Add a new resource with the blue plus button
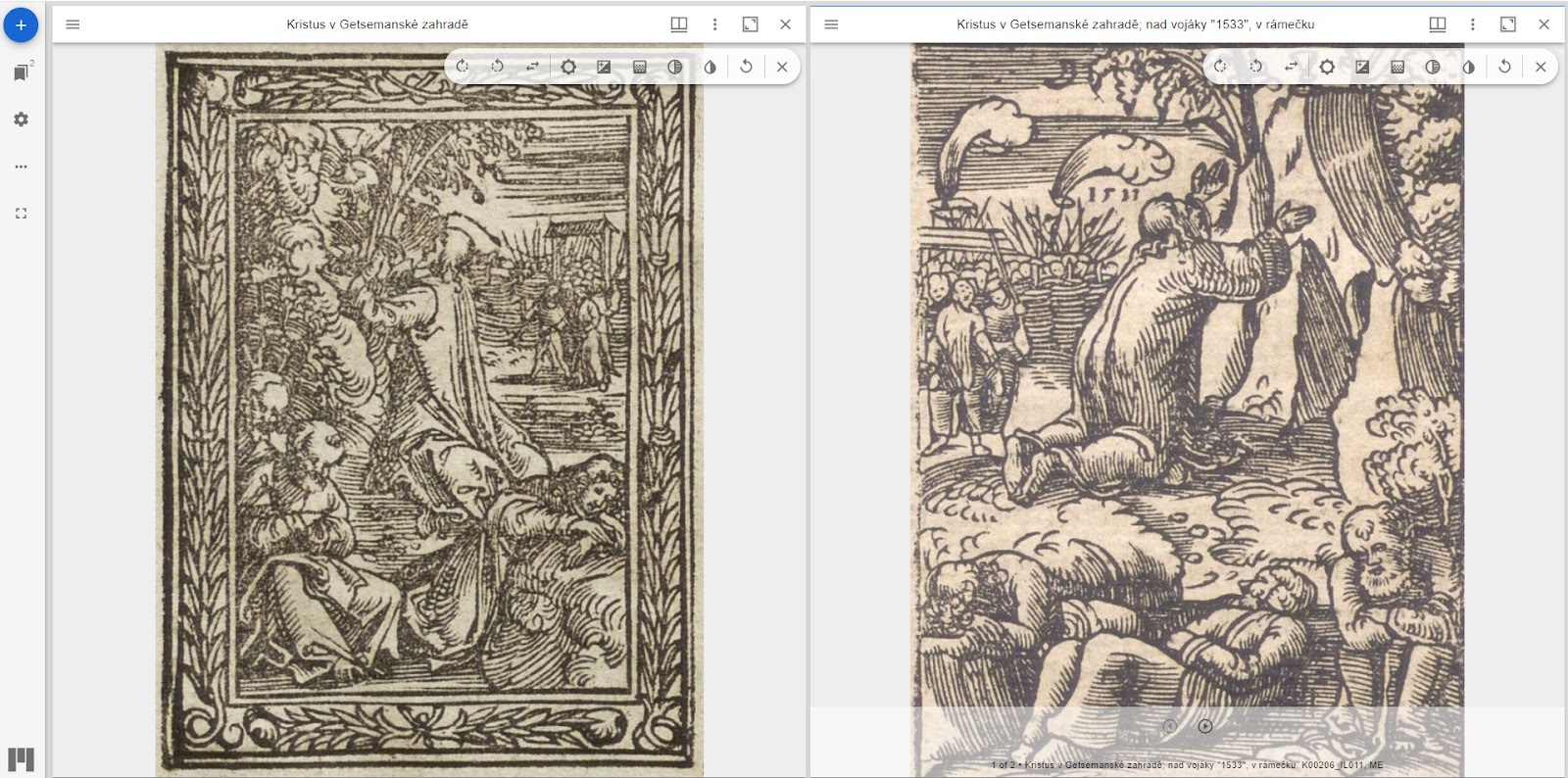Screen dimensions: 1568x778 coord(21,24)
